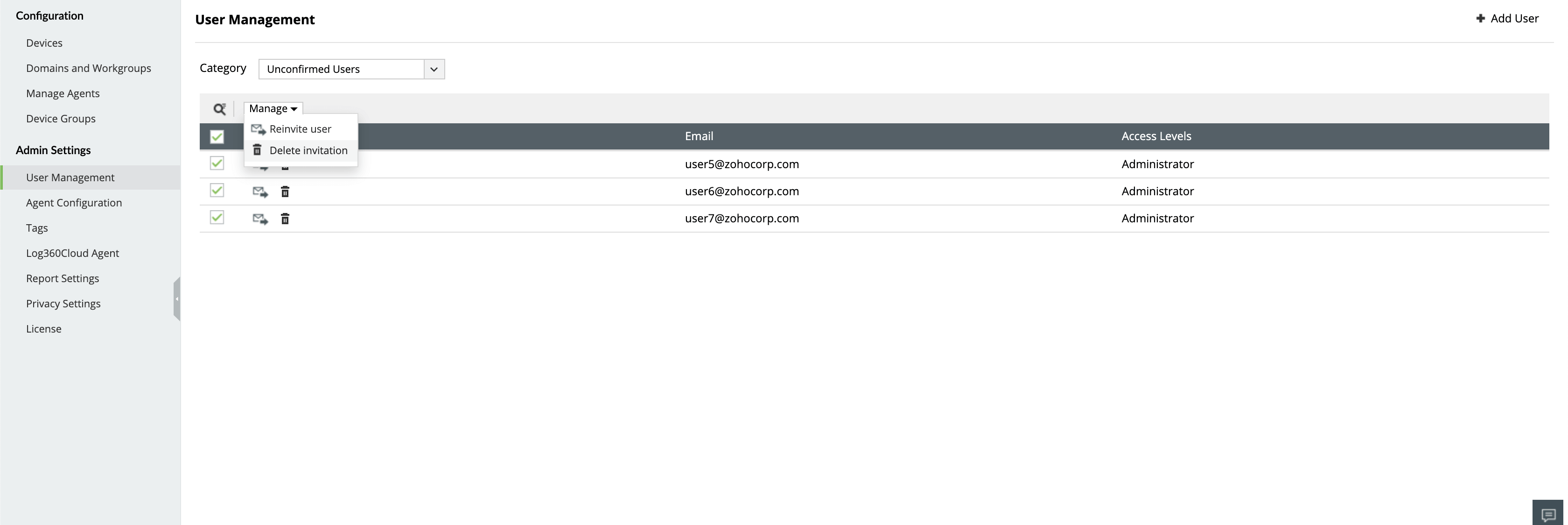Click the delete trash icon for user7@zohocorp.com
Image resolution: width=1568 pixels, height=525 pixels.
[285, 218]
